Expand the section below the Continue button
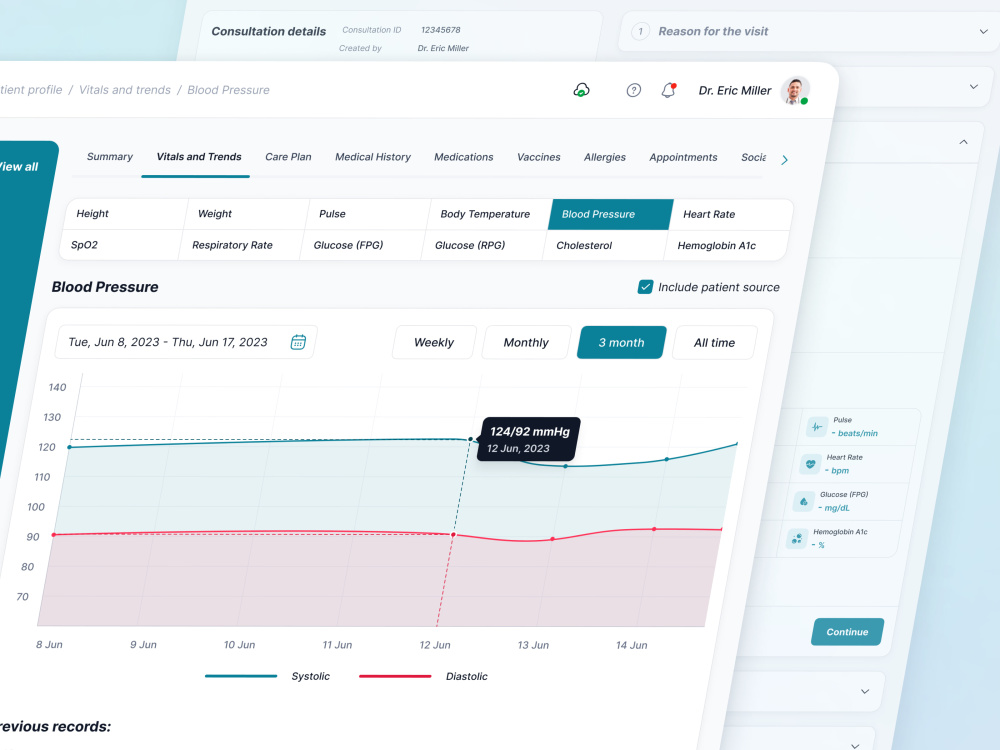Image resolution: width=1000 pixels, height=750 pixels. (865, 691)
